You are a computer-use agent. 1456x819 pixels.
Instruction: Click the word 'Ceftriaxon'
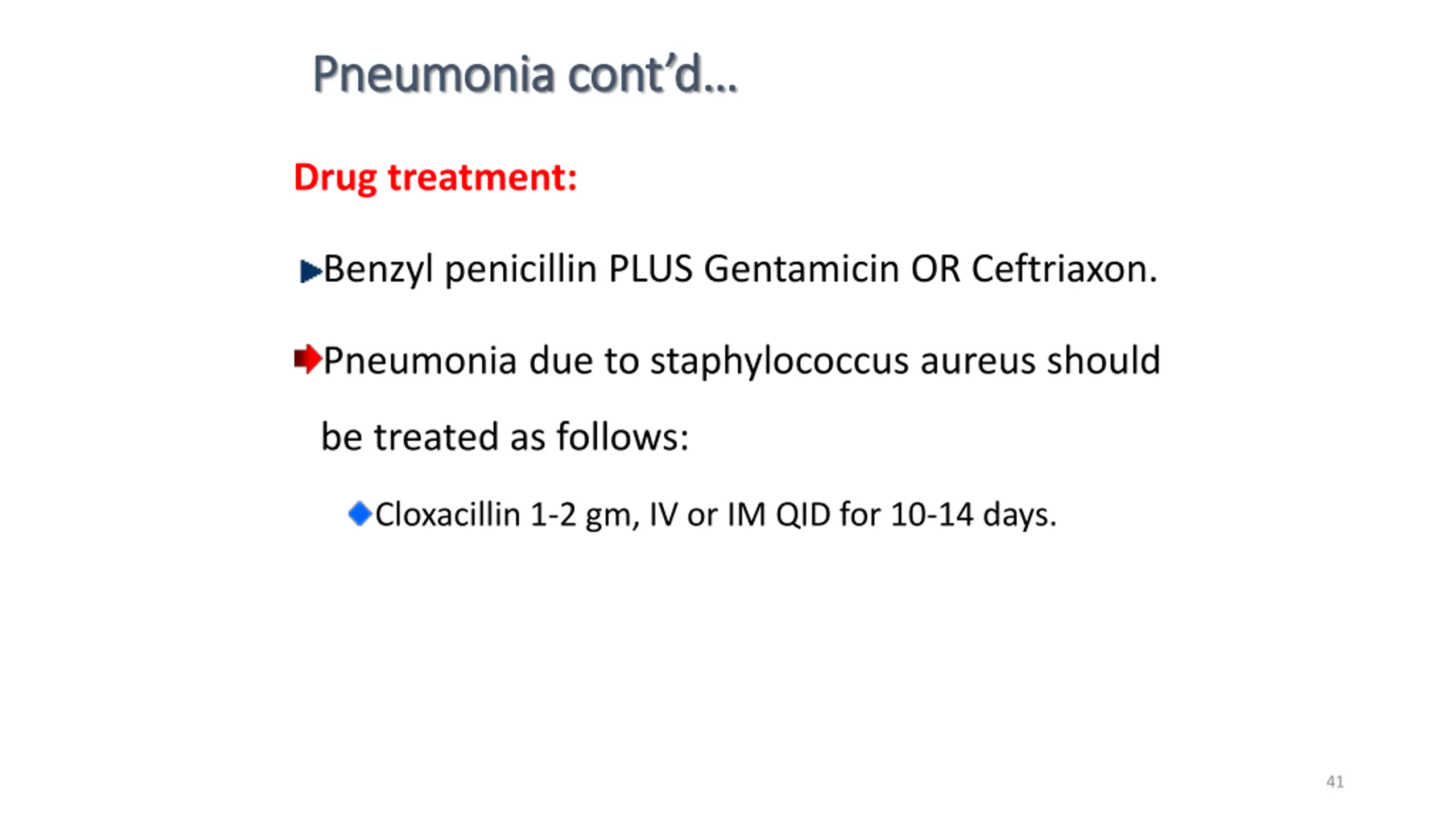(x=1059, y=268)
